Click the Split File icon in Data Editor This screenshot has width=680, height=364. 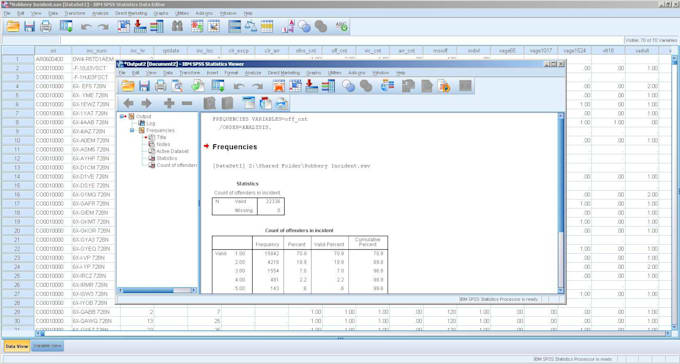coord(235,26)
